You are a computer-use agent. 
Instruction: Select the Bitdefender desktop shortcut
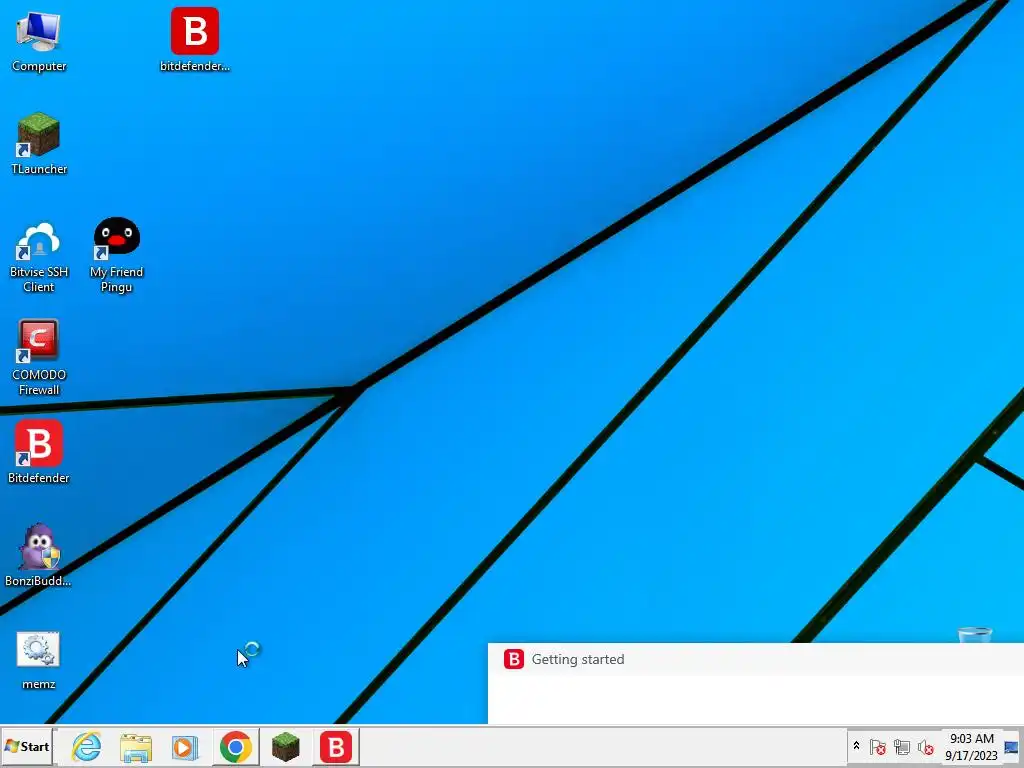[x=39, y=452]
